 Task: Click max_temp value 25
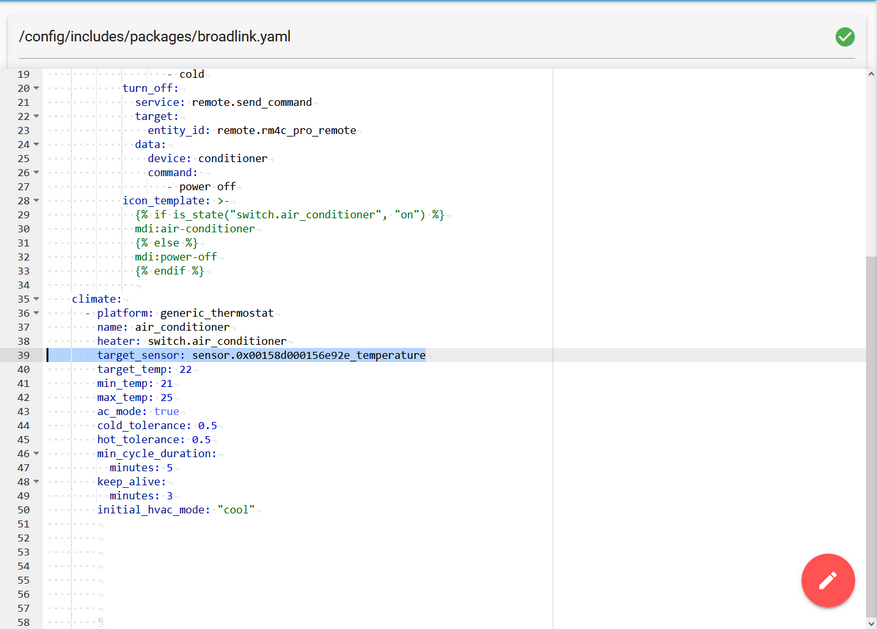click(167, 398)
